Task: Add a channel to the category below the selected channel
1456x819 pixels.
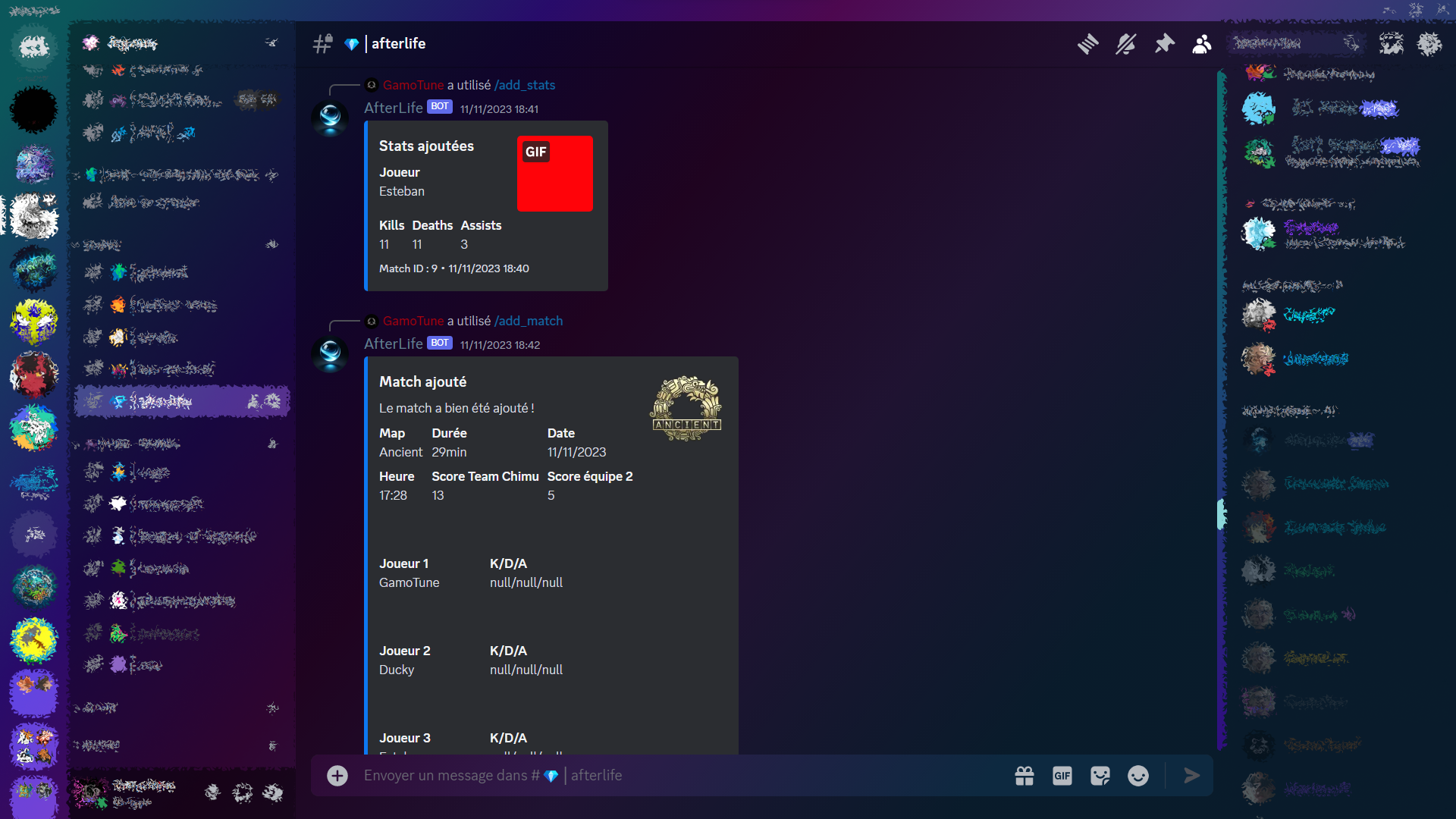Action: [x=272, y=444]
